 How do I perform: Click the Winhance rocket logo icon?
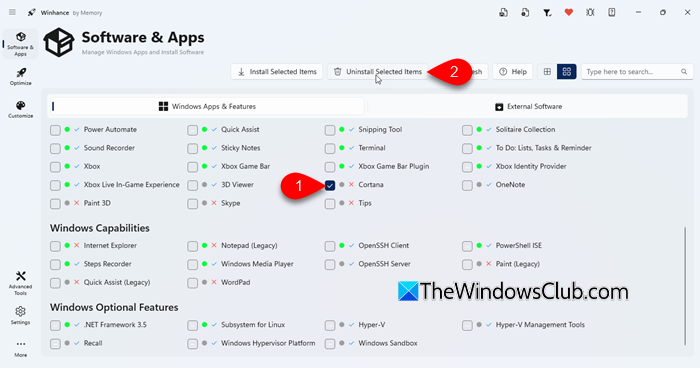[31, 12]
